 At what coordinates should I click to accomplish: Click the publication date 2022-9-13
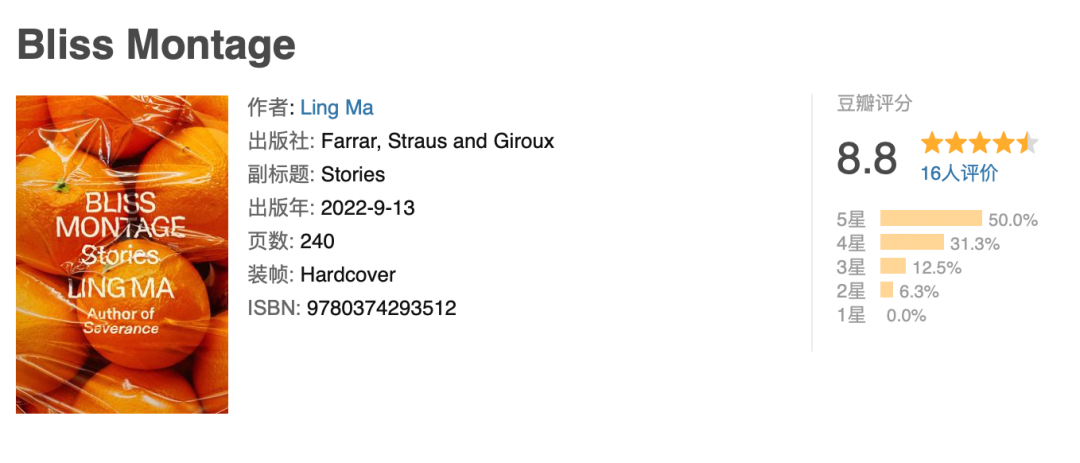pos(368,208)
